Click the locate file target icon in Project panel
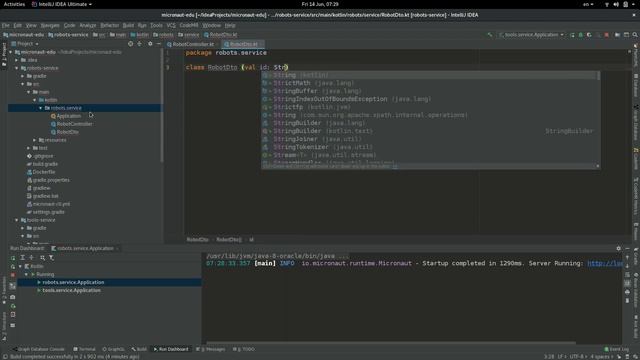The height and width of the screenshot is (360, 640). pos(130,44)
